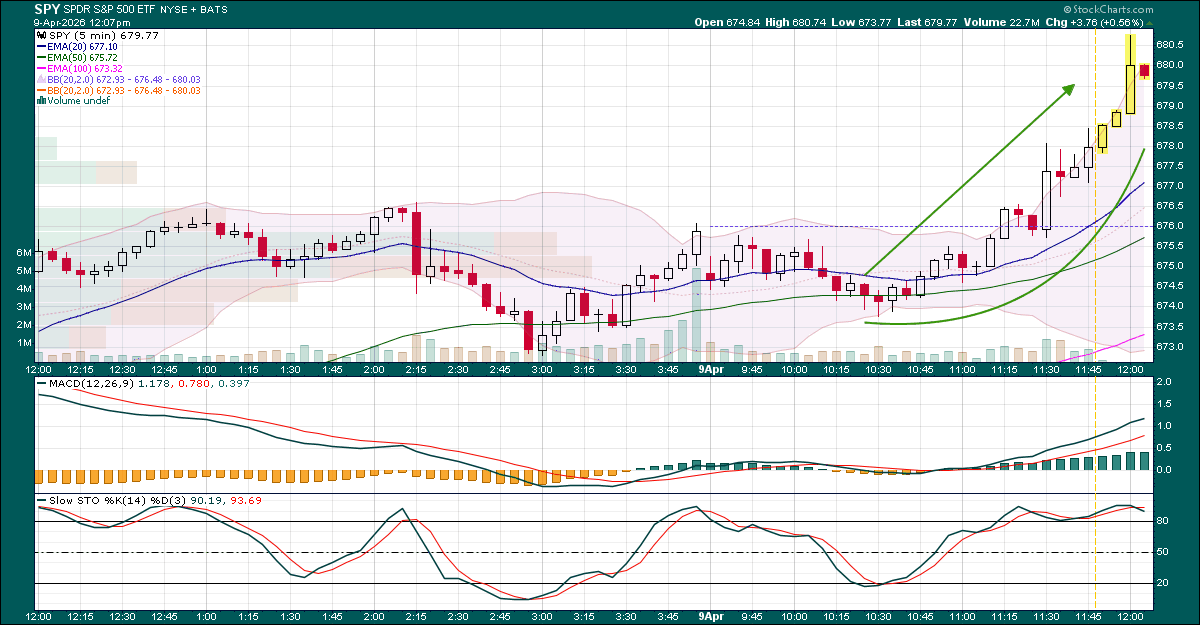Select the blue EMA(20) line swatch in legend
Viewport: 1200px width, 625px height.
40,47
